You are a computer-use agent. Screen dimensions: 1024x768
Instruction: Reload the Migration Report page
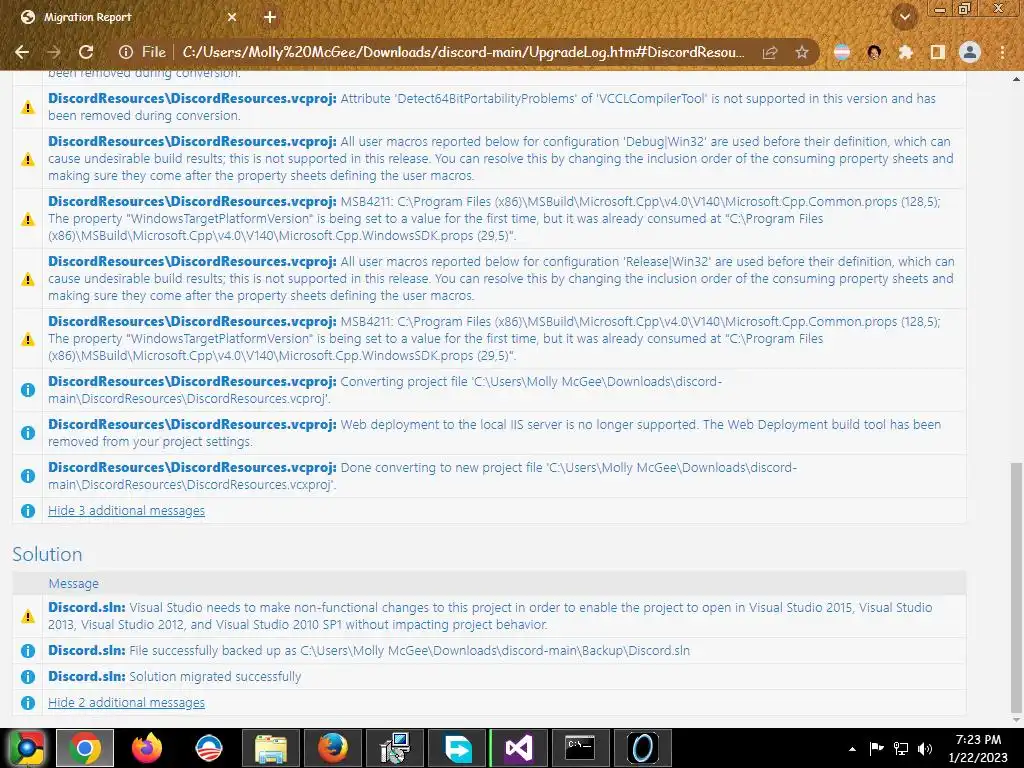(86, 52)
